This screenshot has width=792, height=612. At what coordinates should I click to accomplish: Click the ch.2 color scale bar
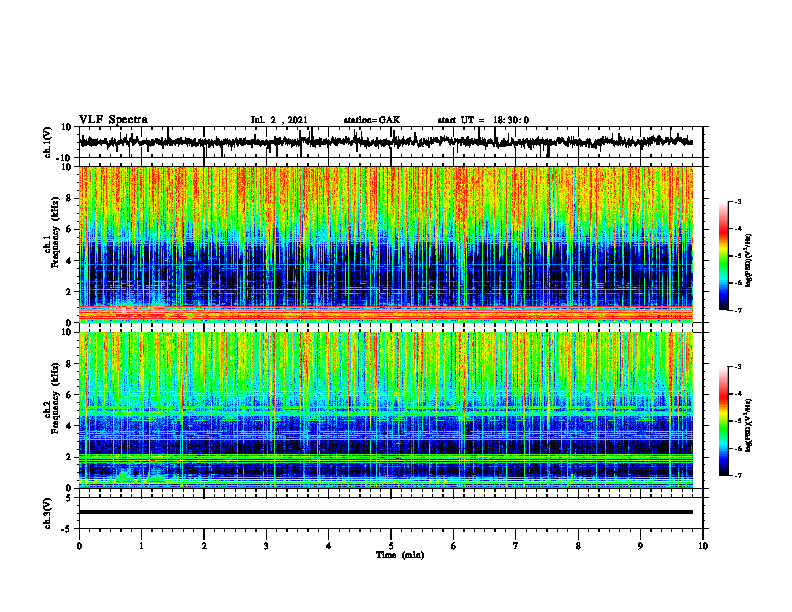(x=723, y=421)
